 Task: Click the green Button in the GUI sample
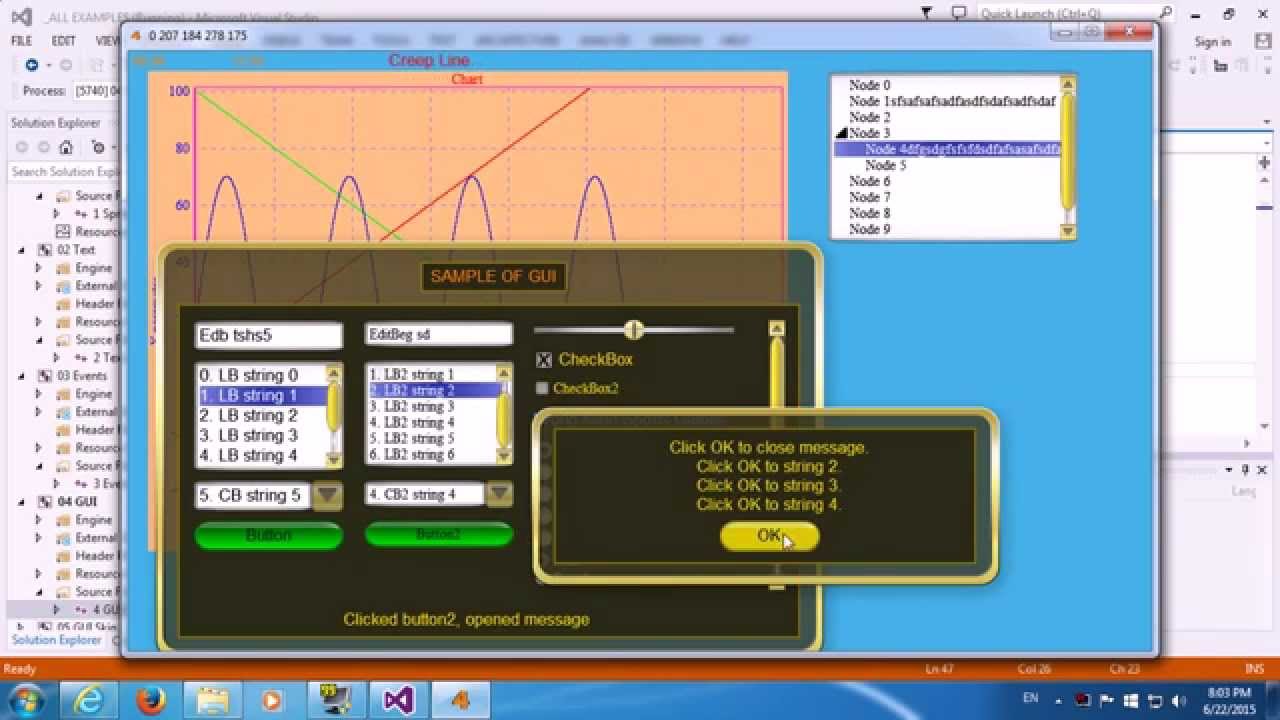click(268, 536)
